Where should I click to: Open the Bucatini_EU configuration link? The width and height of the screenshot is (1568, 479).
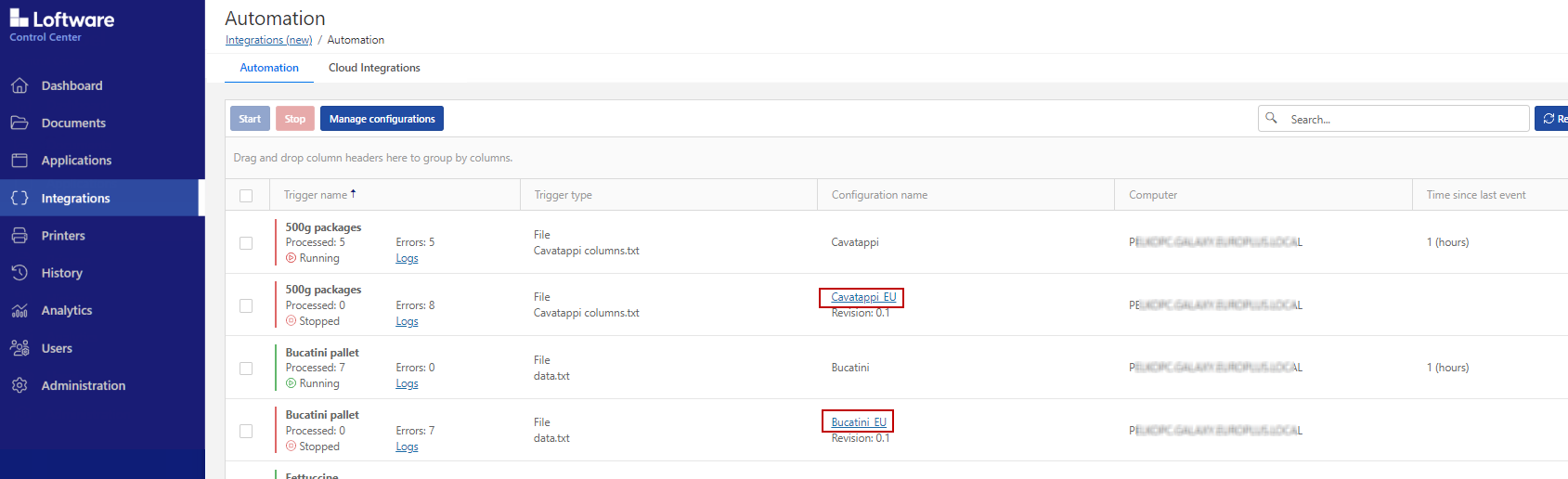tap(859, 422)
